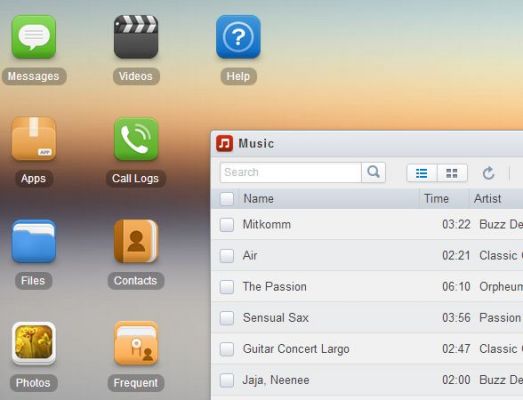Select the checkbox for Sensual Sax

(x=227, y=318)
